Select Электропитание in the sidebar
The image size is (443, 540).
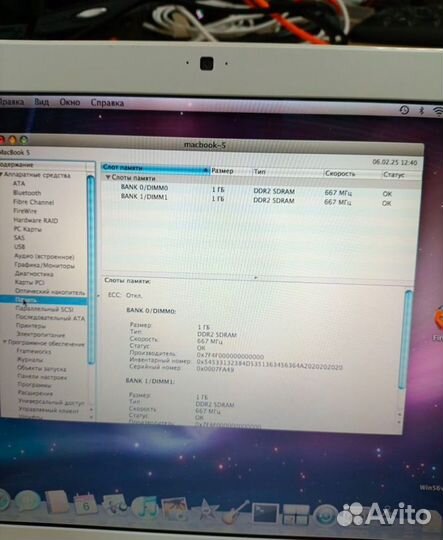(41, 334)
